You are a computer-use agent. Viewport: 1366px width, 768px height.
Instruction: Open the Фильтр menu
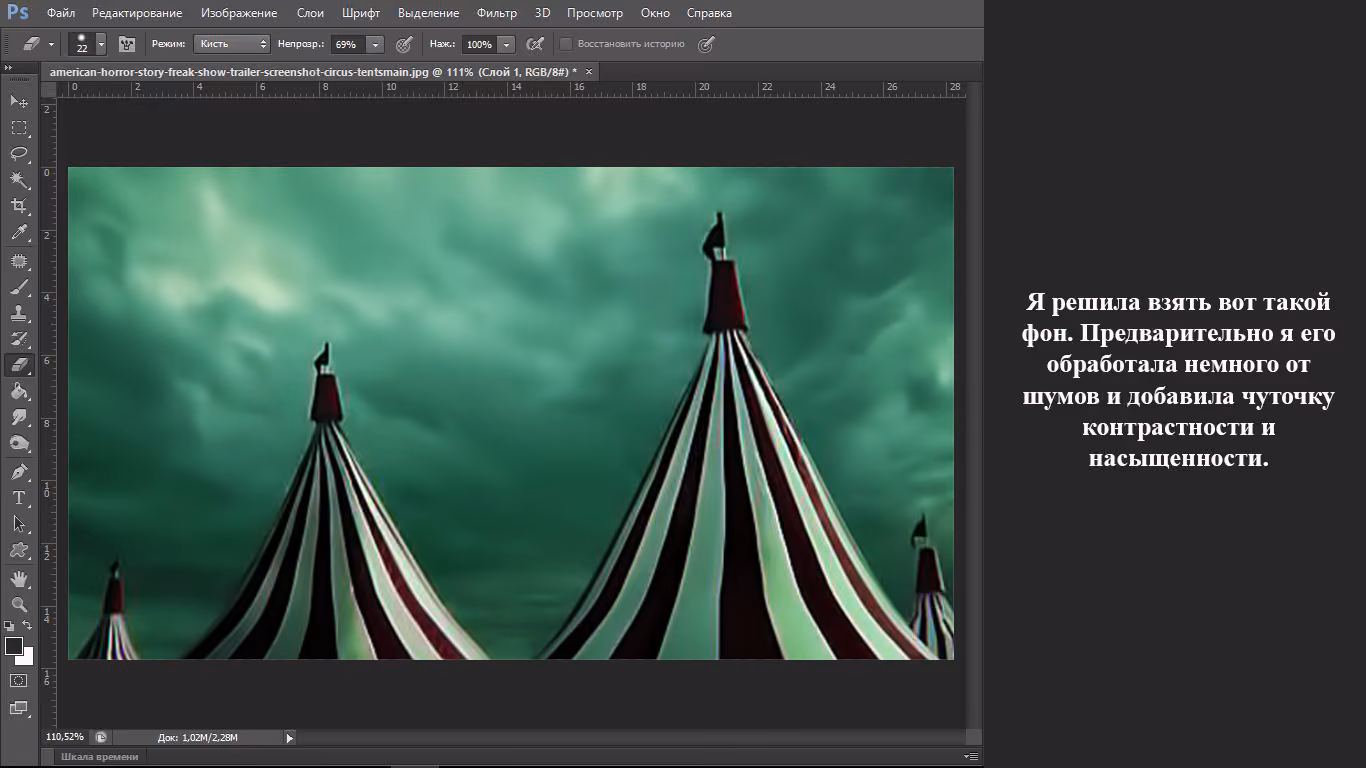(x=497, y=13)
